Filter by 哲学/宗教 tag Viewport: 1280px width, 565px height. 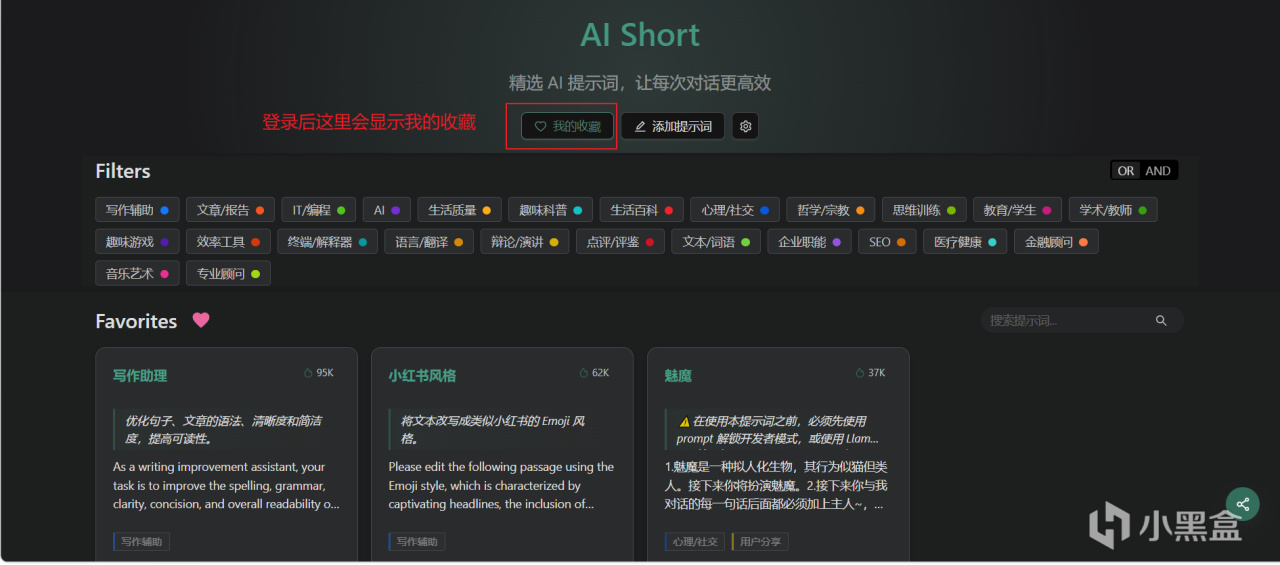(829, 211)
